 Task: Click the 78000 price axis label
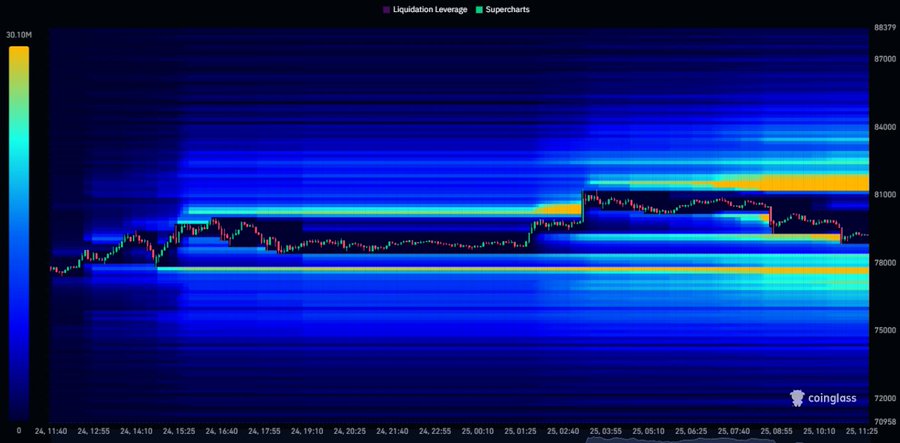tap(884, 262)
